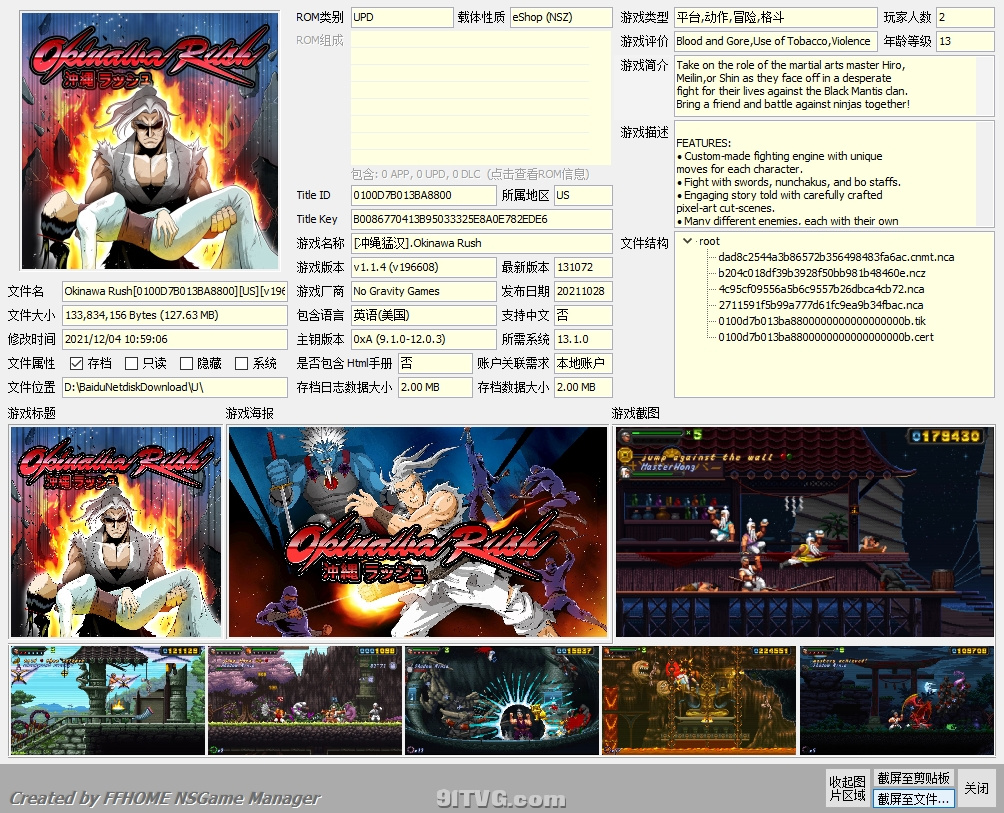Tick the 隐藏 hidden attribute checkbox
This screenshot has height=813, width=1004.
coord(186,364)
